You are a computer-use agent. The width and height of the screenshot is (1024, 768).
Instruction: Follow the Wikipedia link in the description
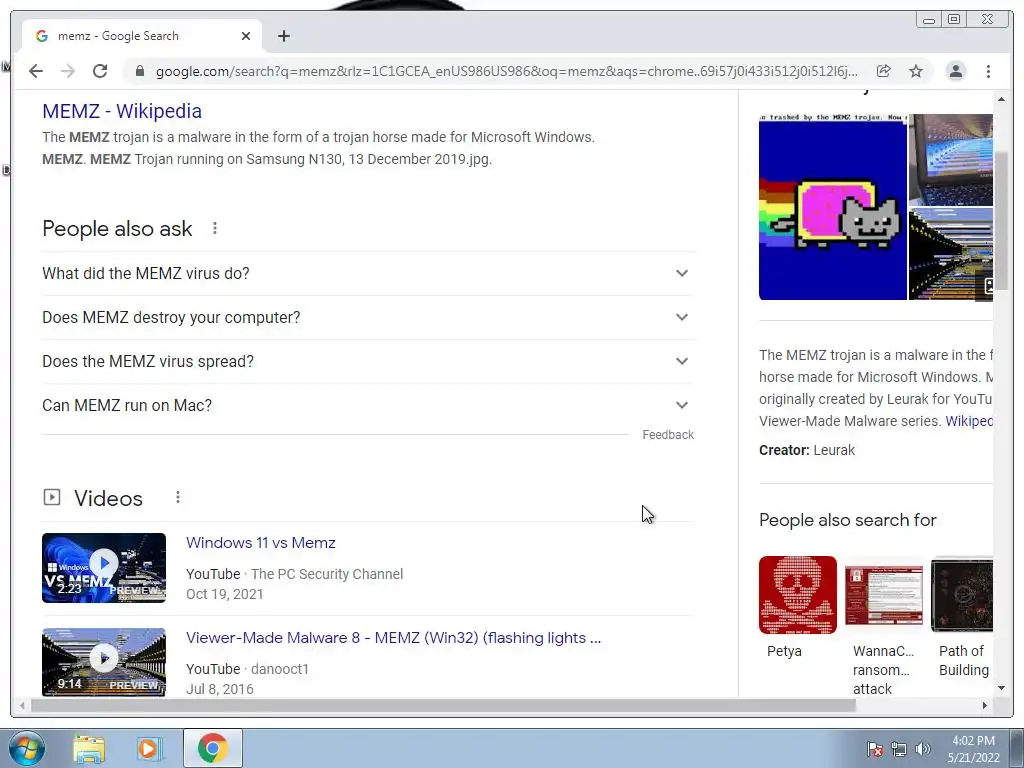(x=969, y=421)
